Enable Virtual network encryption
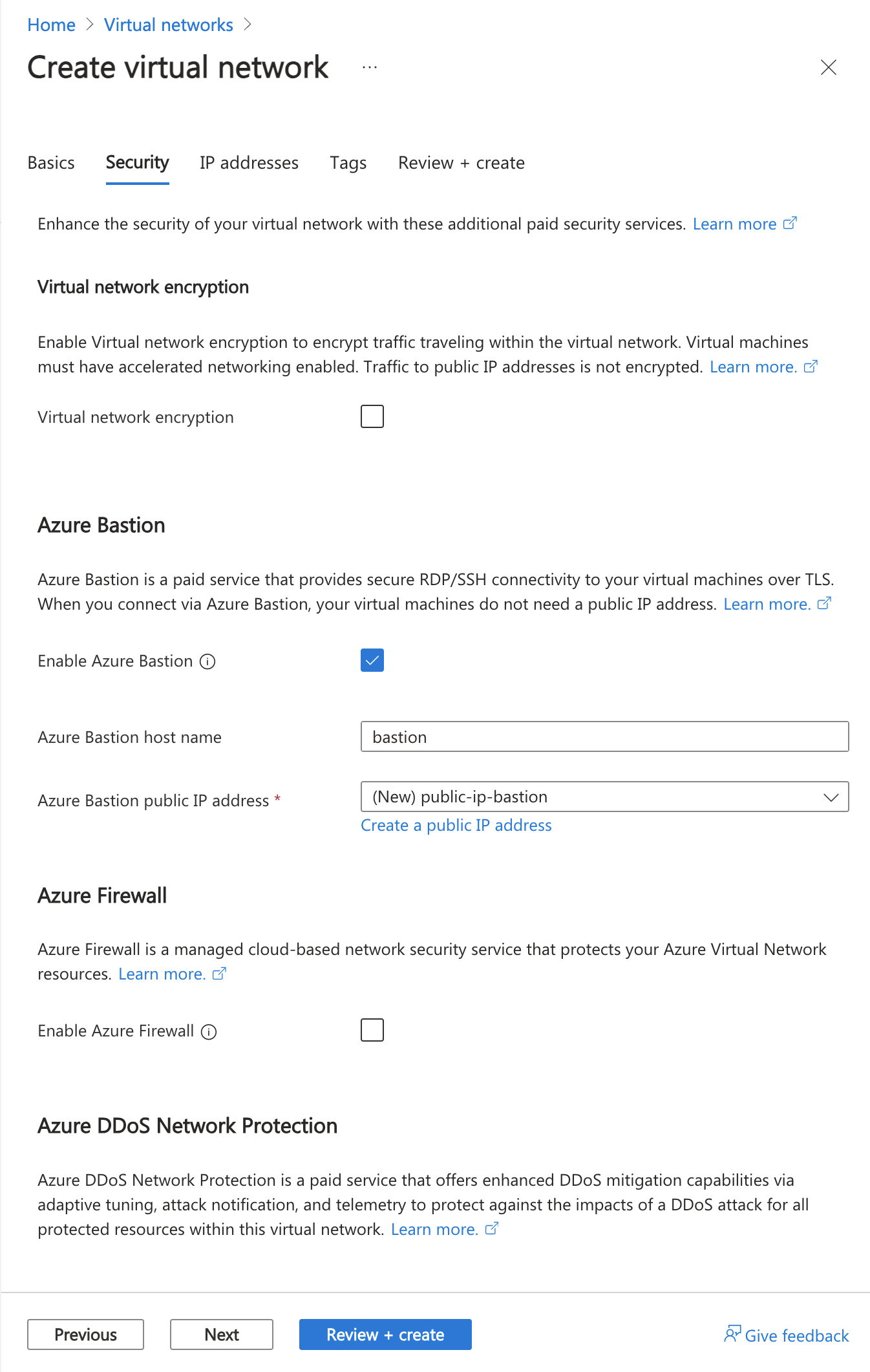 click(372, 416)
